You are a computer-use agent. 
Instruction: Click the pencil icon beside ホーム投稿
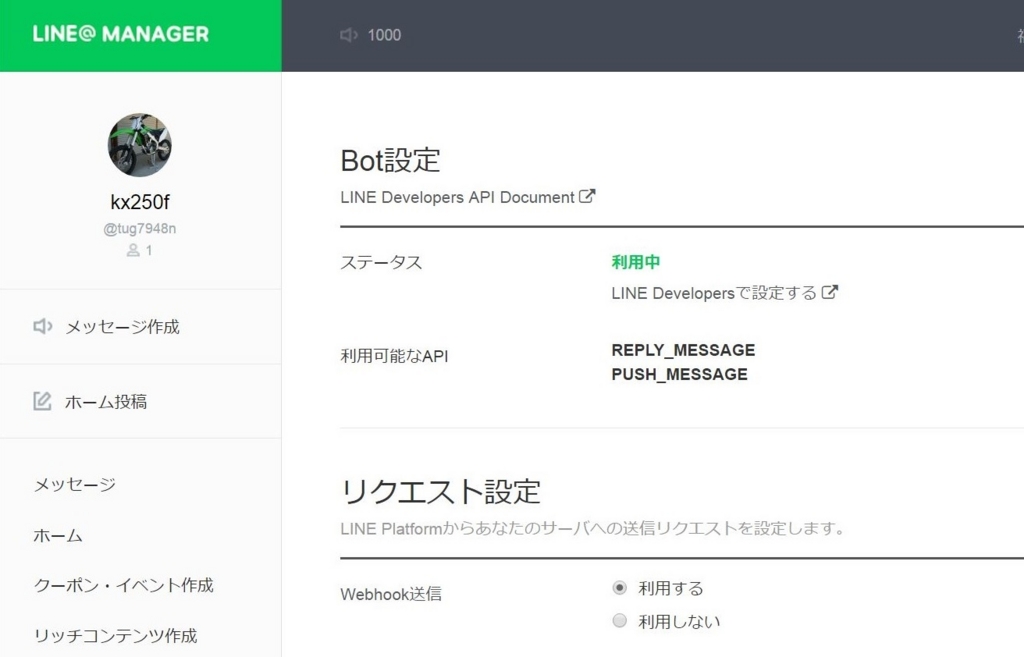42,401
